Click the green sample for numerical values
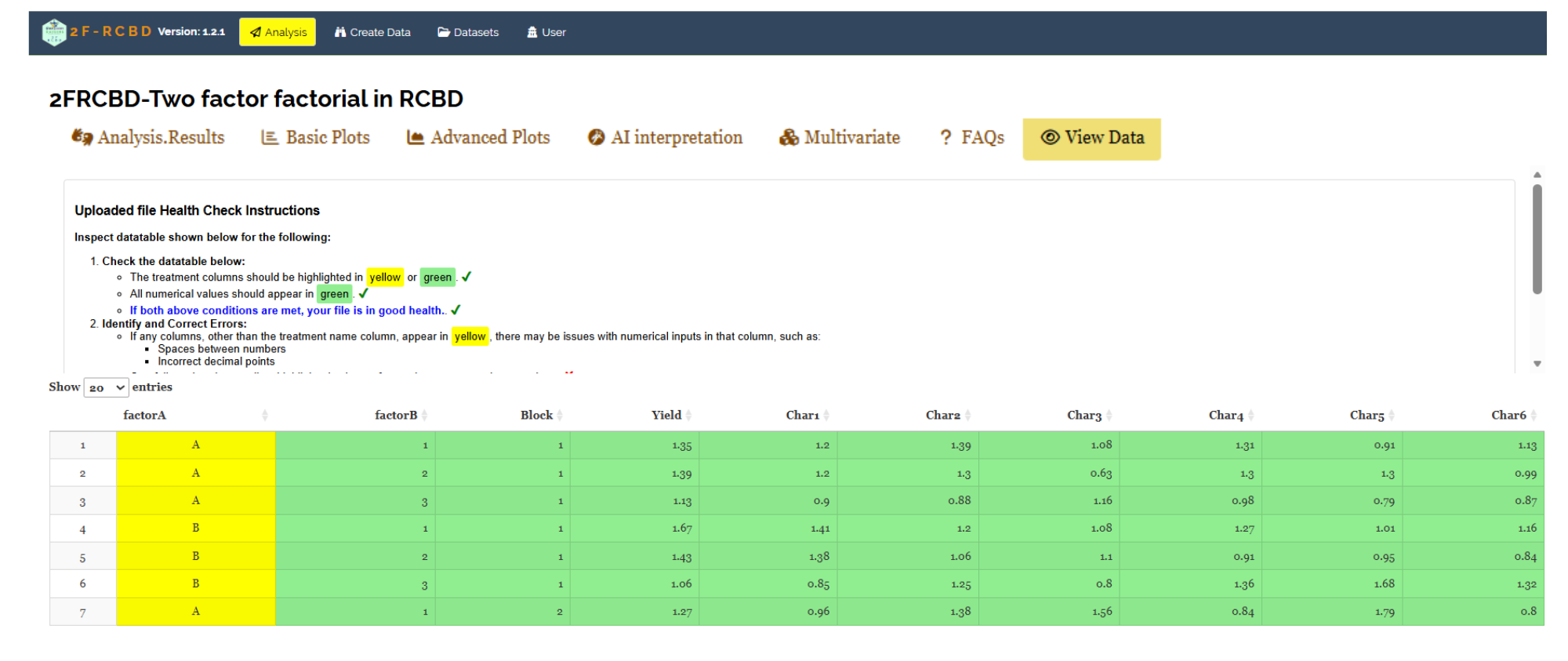1568x661 pixels. click(334, 294)
